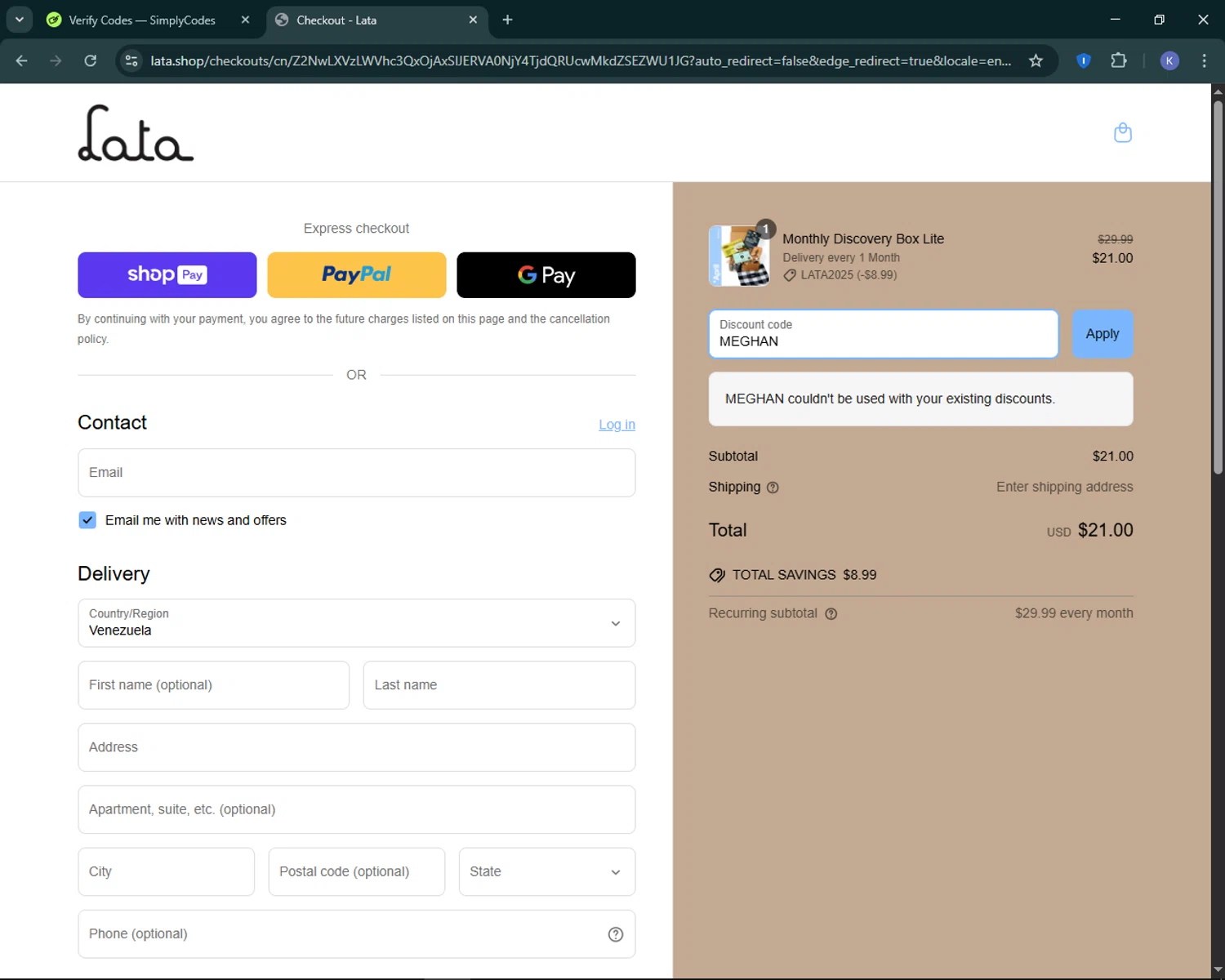Click the $29.99 every month text

point(1074,613)
